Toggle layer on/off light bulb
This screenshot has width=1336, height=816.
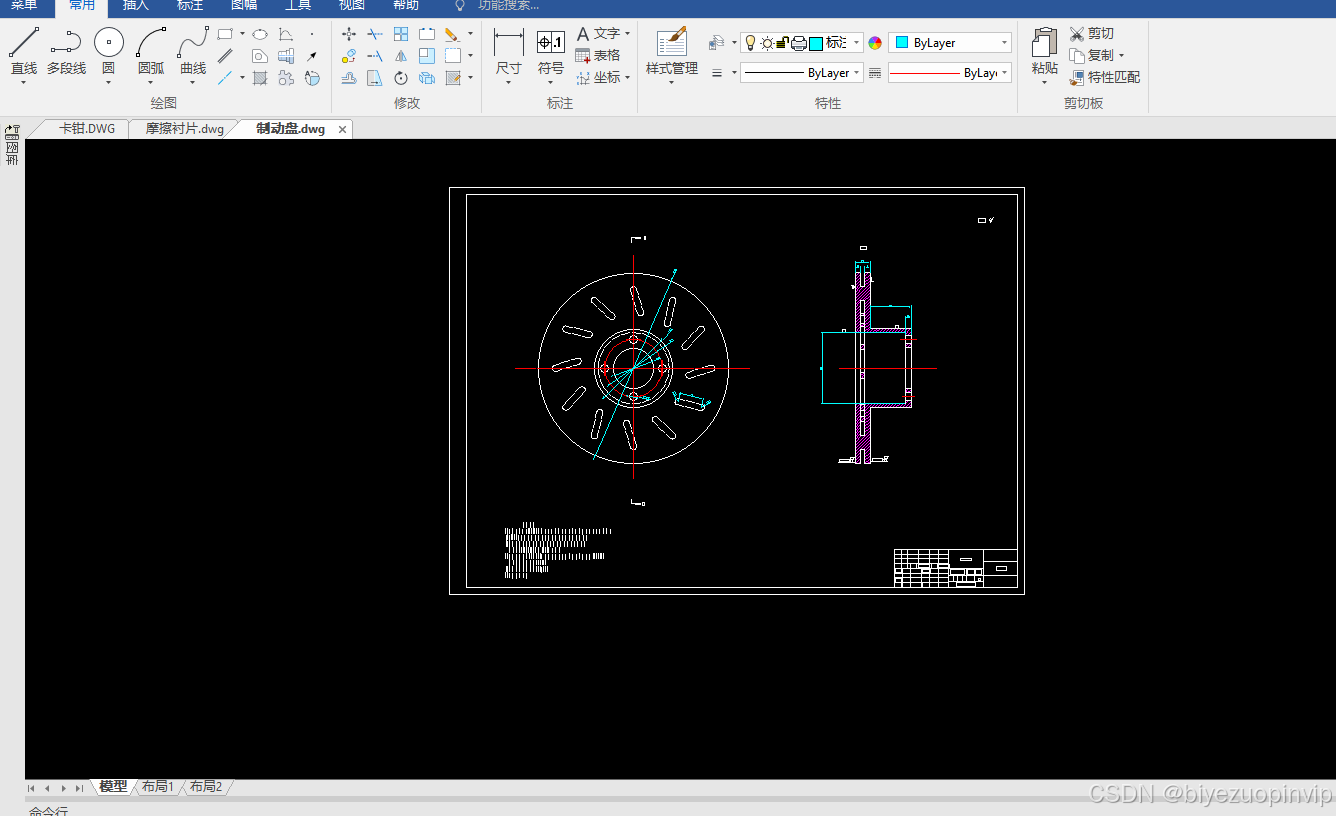click(751, 43)
